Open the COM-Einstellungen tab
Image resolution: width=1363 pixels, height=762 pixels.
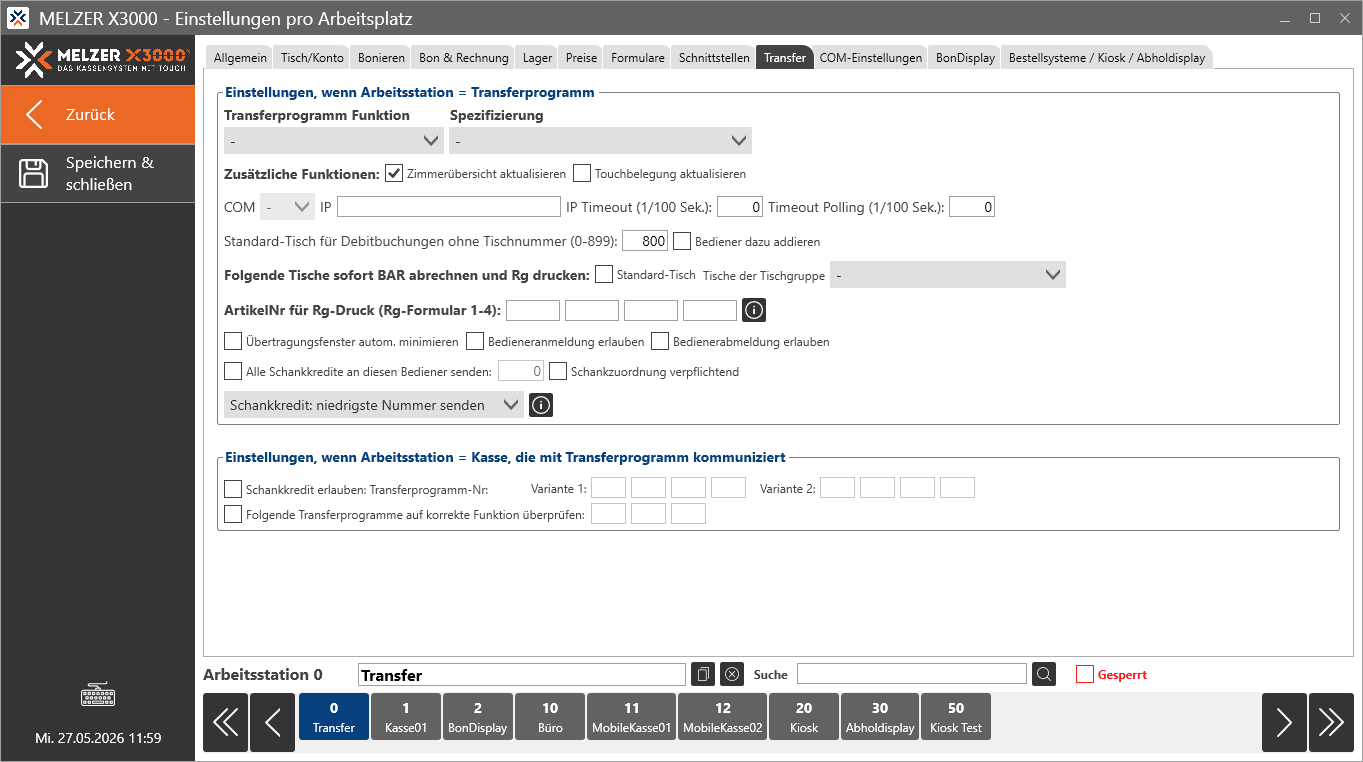tap(871, 58)
